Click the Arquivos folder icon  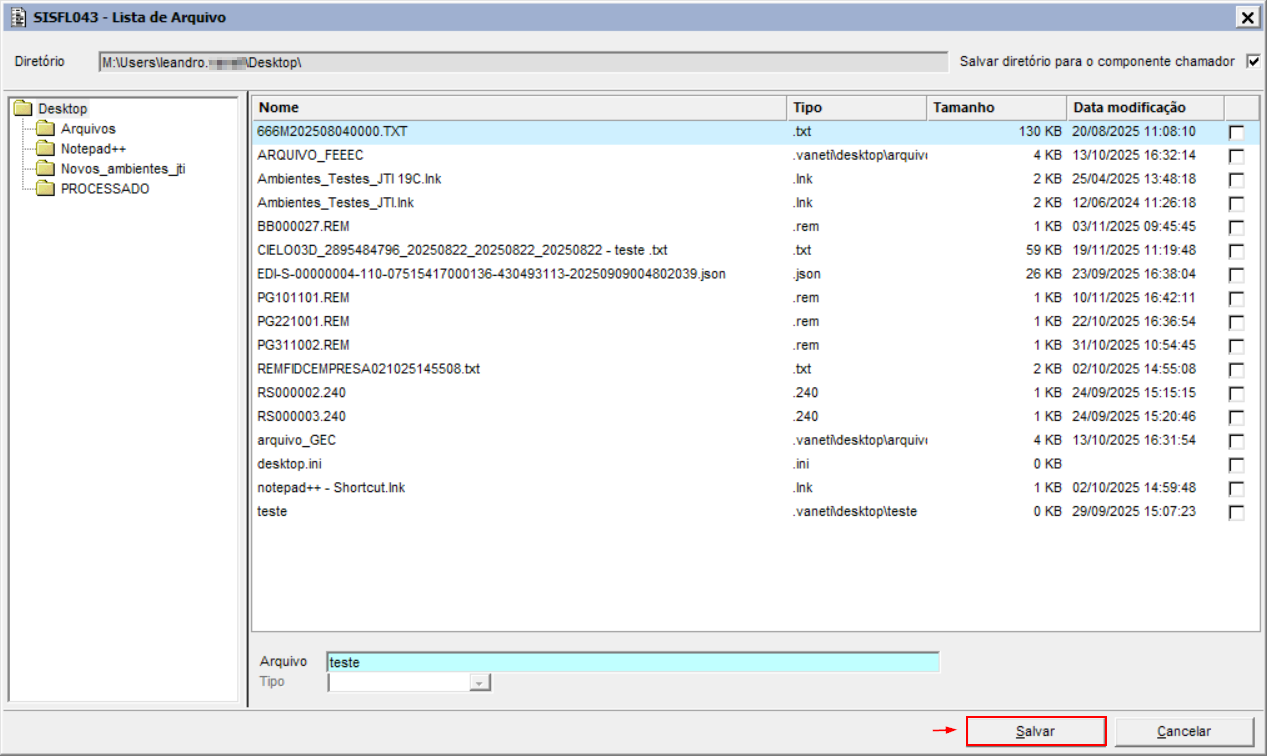(x=45, y=129)
